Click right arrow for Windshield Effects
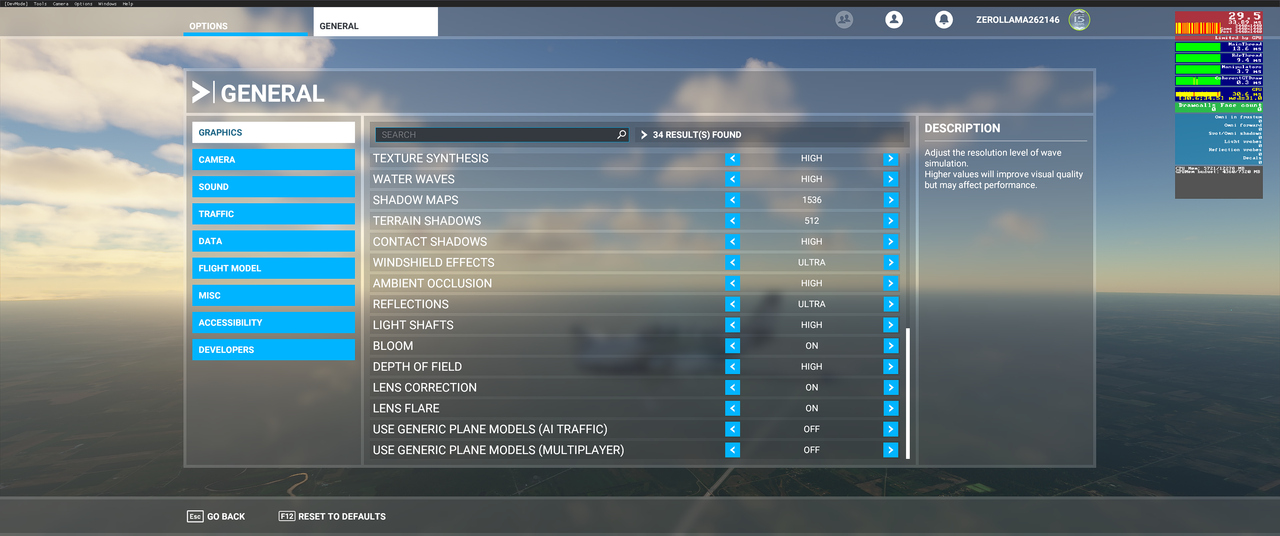Screen dimensions: 1280x536 (890, 263)
